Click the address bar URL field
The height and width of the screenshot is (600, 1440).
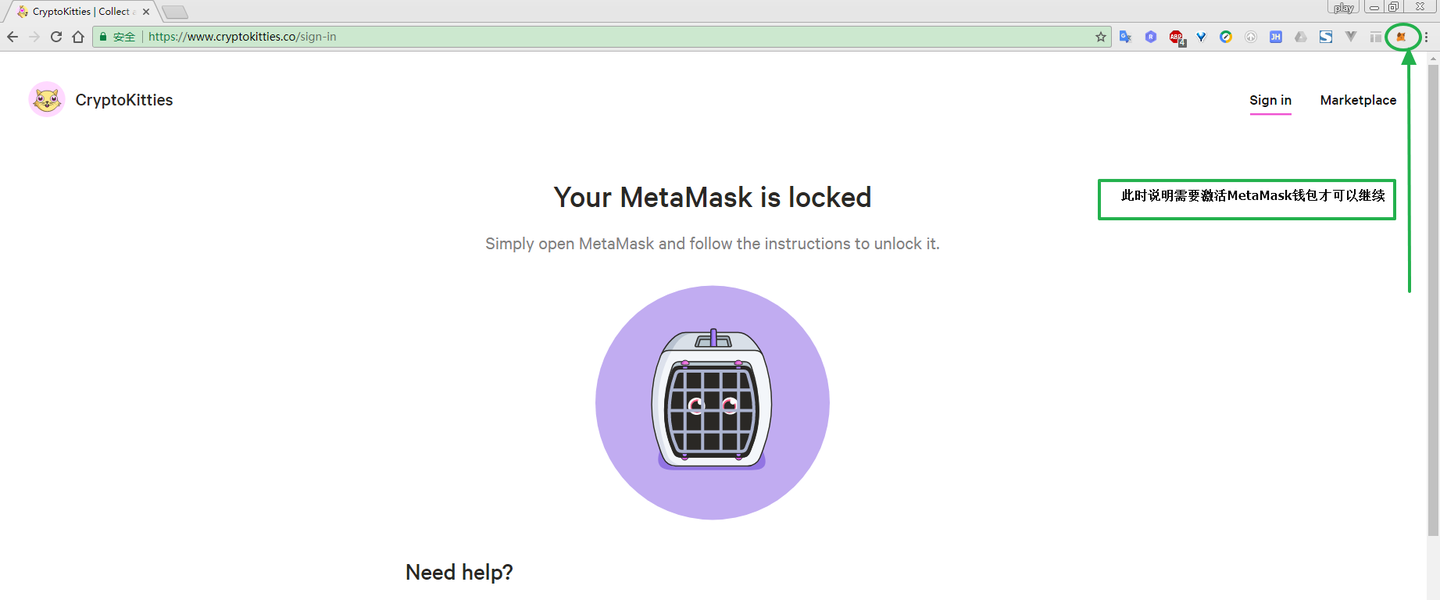600,37
